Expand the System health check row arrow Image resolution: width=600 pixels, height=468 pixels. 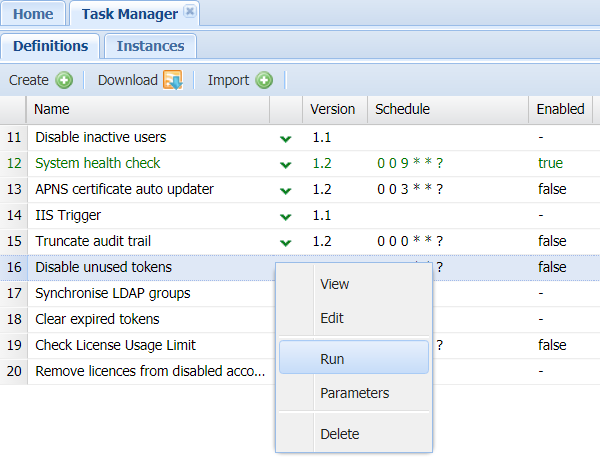[286, 164]
